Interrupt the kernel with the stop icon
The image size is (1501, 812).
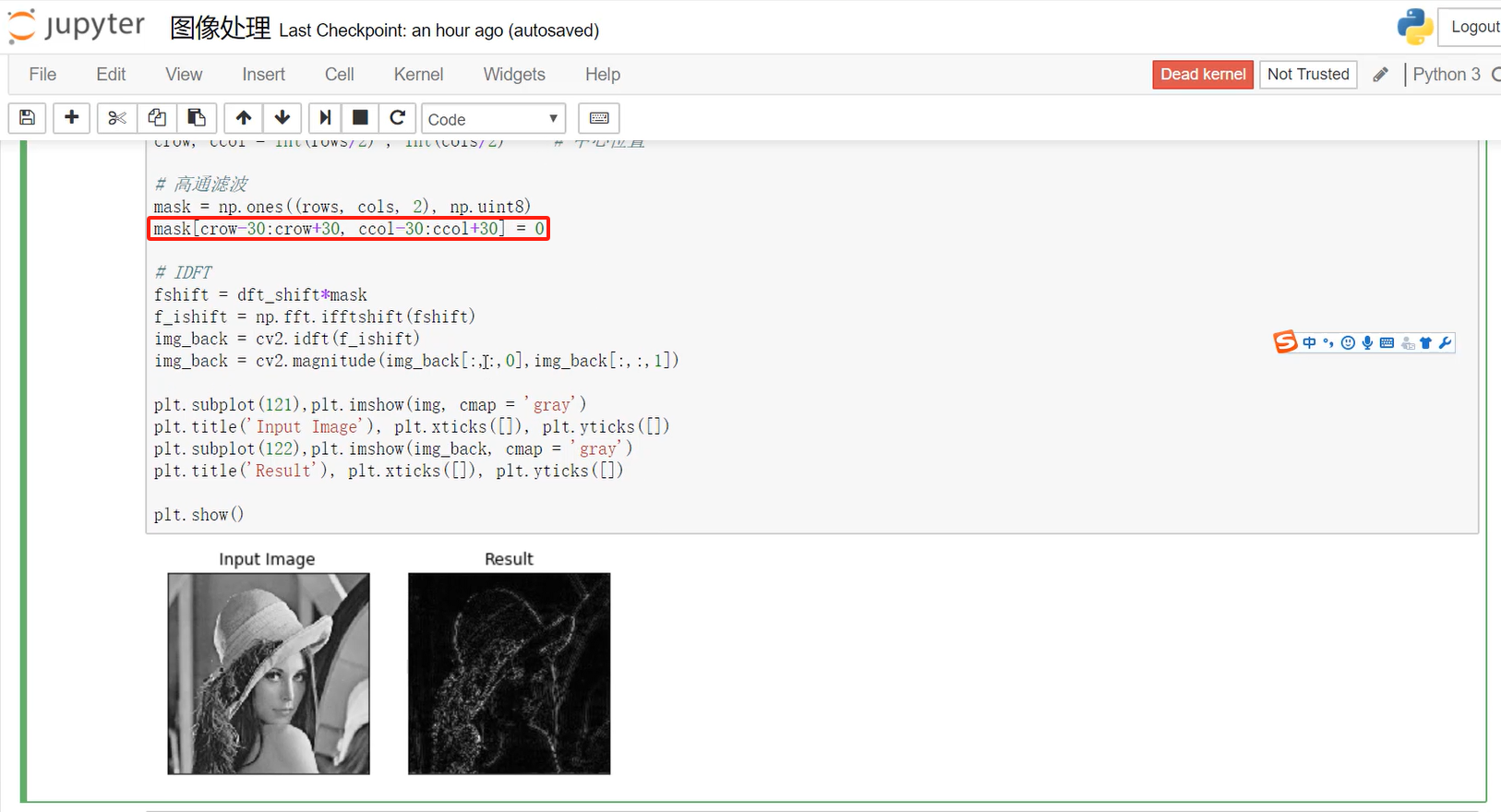361,118
